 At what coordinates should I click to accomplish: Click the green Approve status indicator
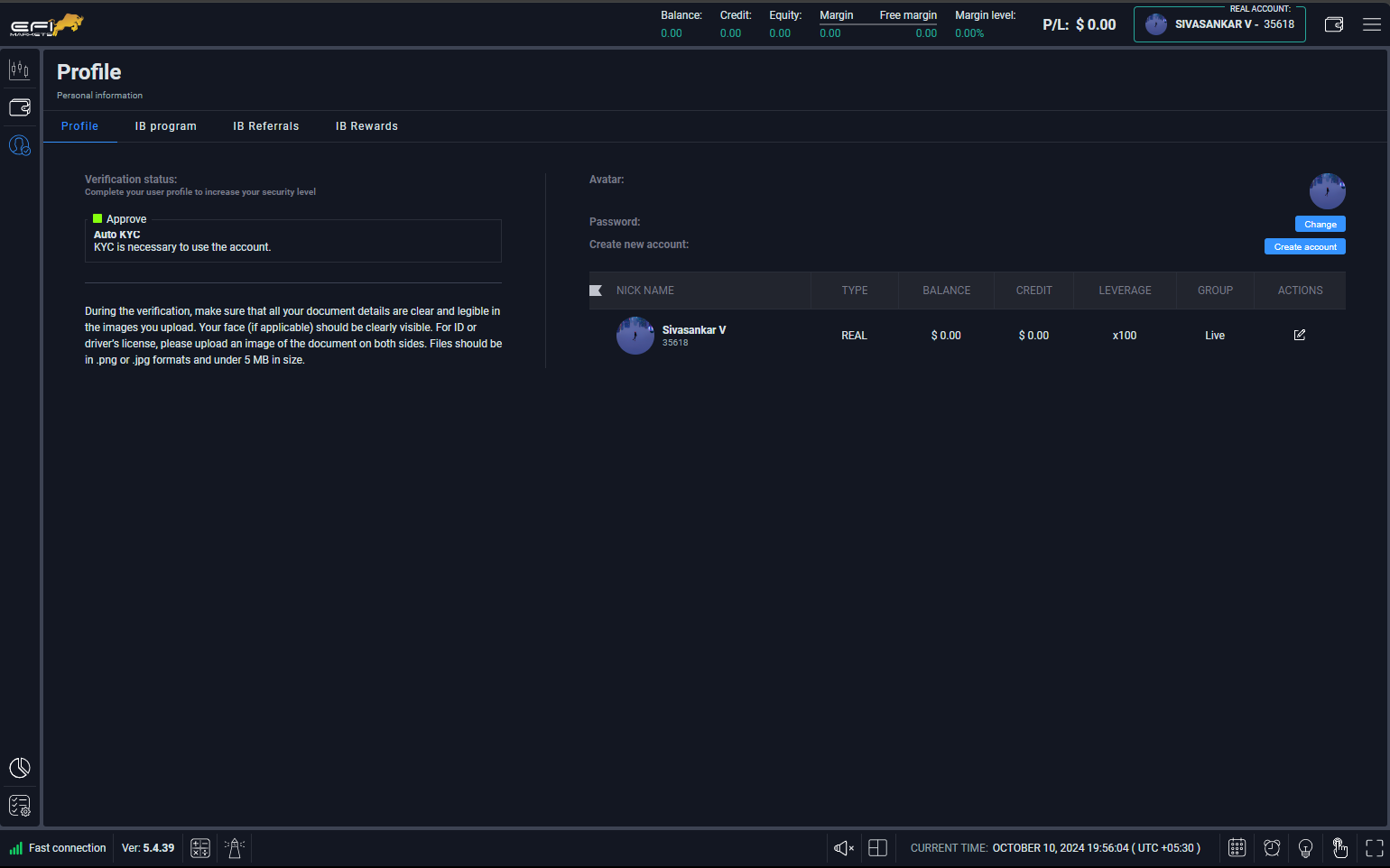tap(97, 218)
